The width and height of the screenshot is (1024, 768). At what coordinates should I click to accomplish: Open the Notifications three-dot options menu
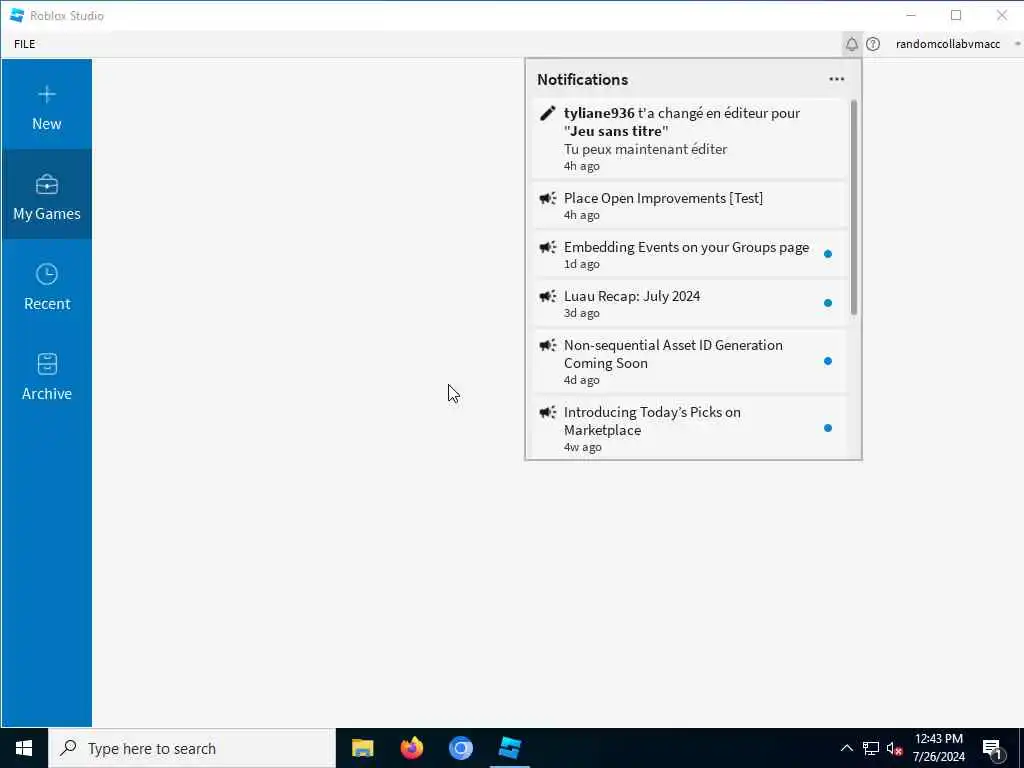[837, 79]
